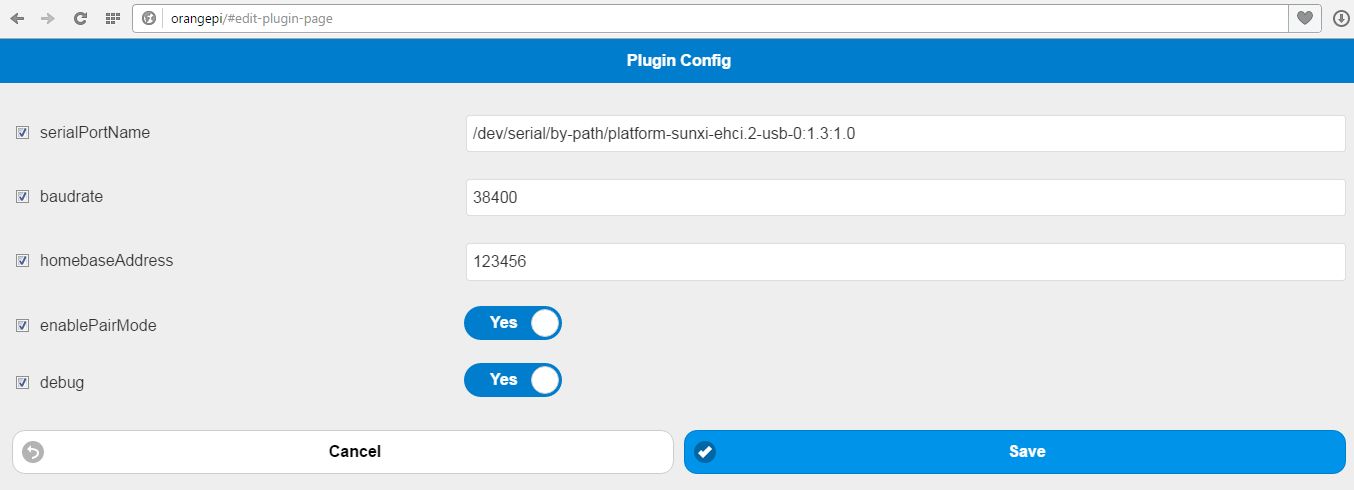Toggle the homebaseAddress checkbox
1354x490 pixels.
tap(22, 261)
